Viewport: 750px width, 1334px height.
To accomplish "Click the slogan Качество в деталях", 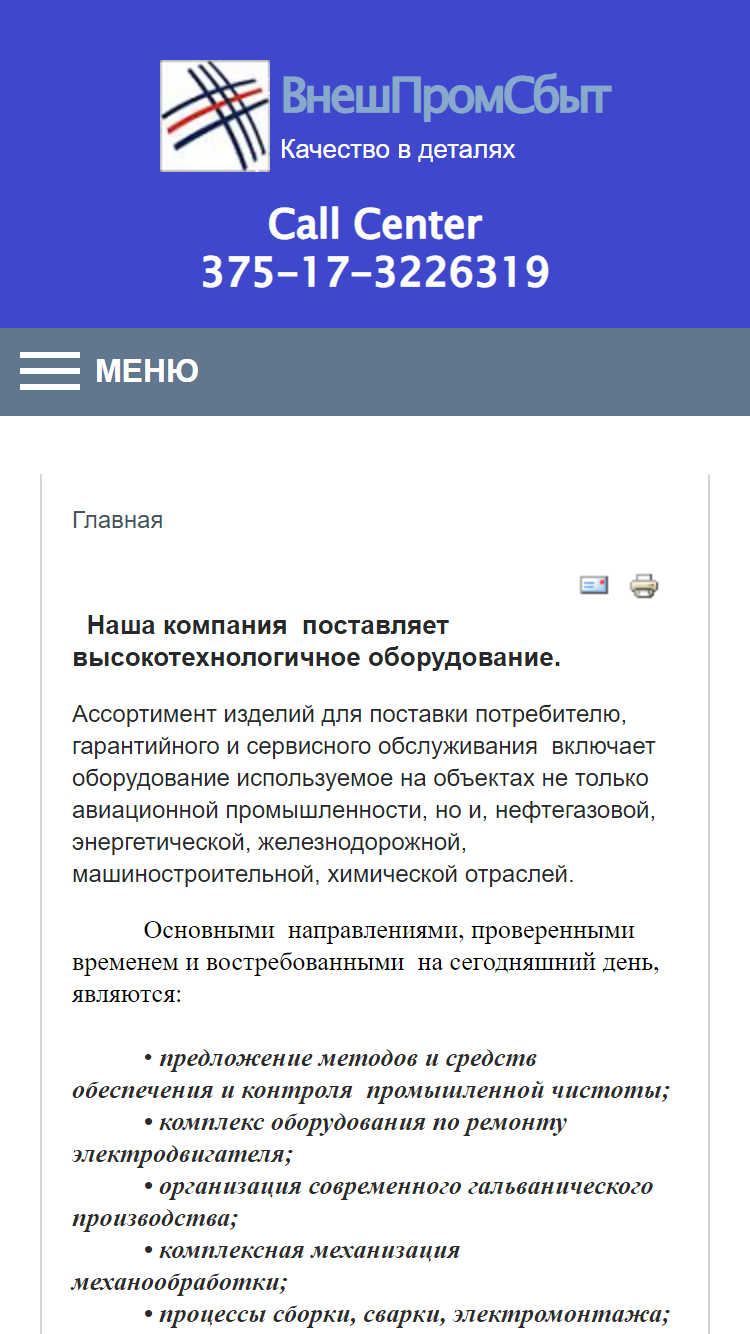I will [398, 150].
